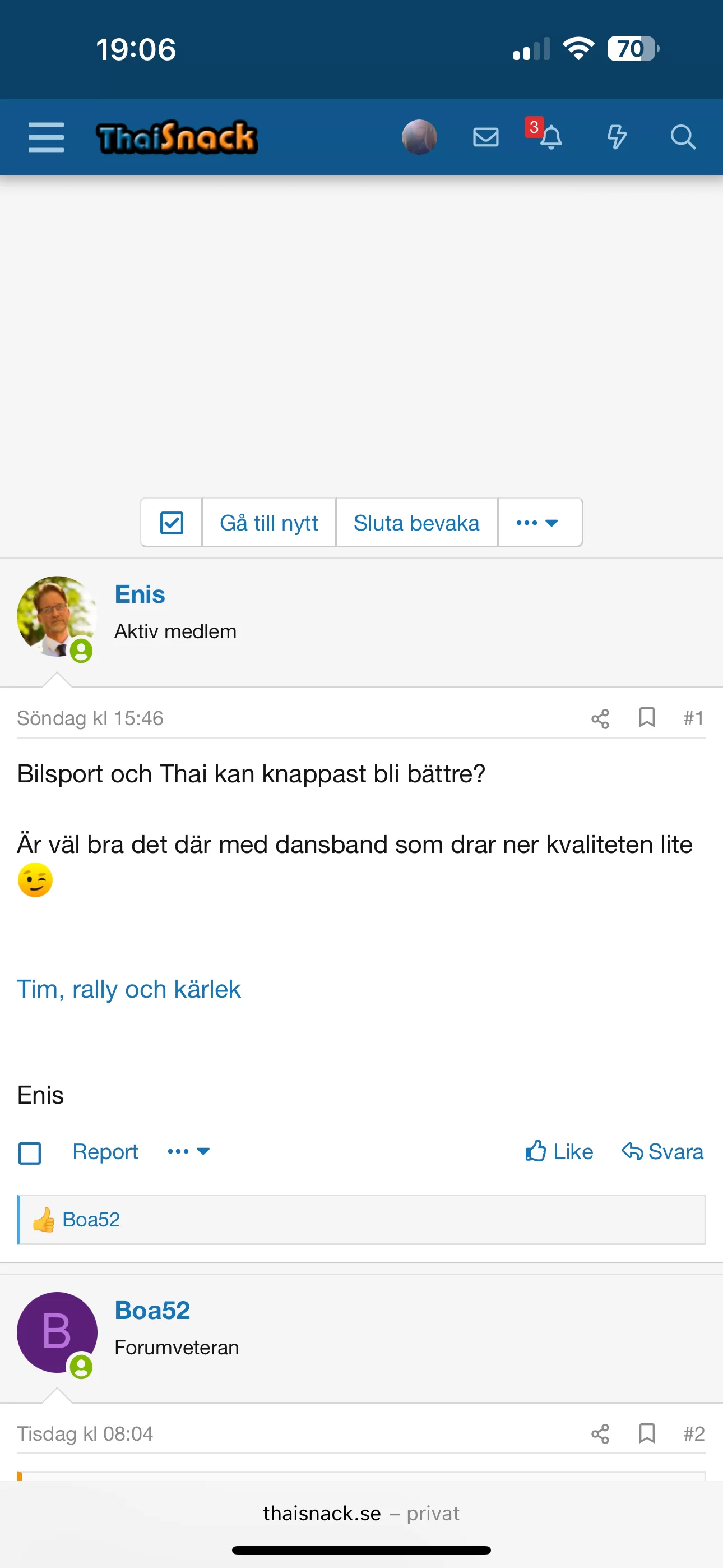Open the hamburger navigation menu
The width and height of the screenshot is (723, 1568).
(x=47, y=137)
